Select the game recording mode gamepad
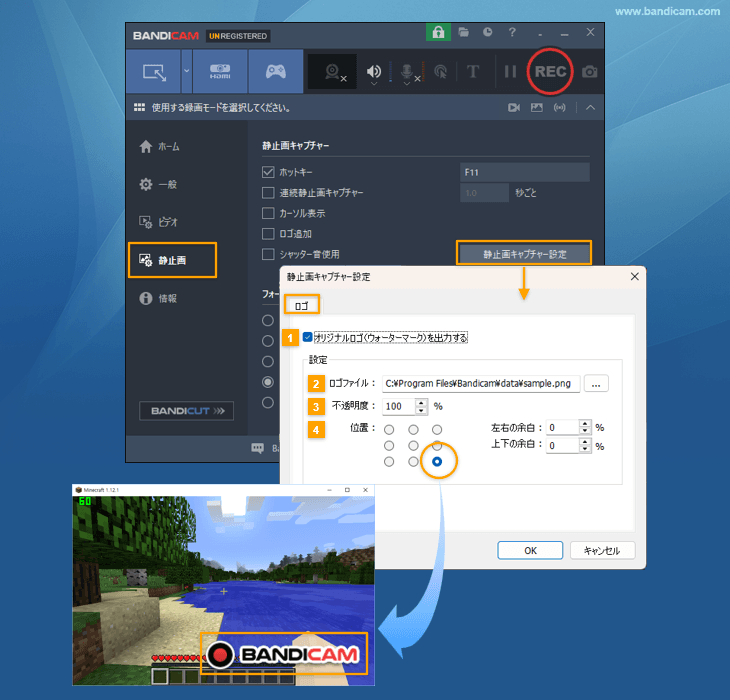This screenshot has width=730, height=700. [x=276, y=72]
